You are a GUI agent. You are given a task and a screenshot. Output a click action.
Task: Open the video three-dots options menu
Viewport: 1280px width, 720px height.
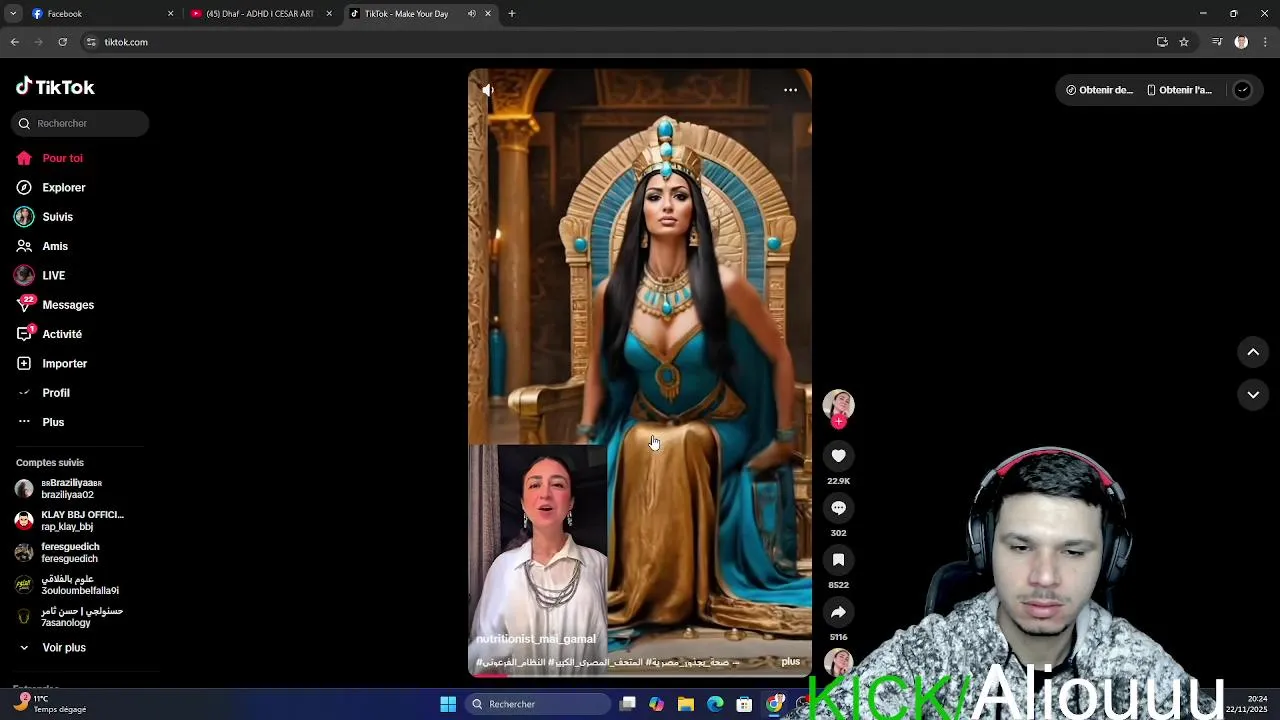tap(790, 90)
